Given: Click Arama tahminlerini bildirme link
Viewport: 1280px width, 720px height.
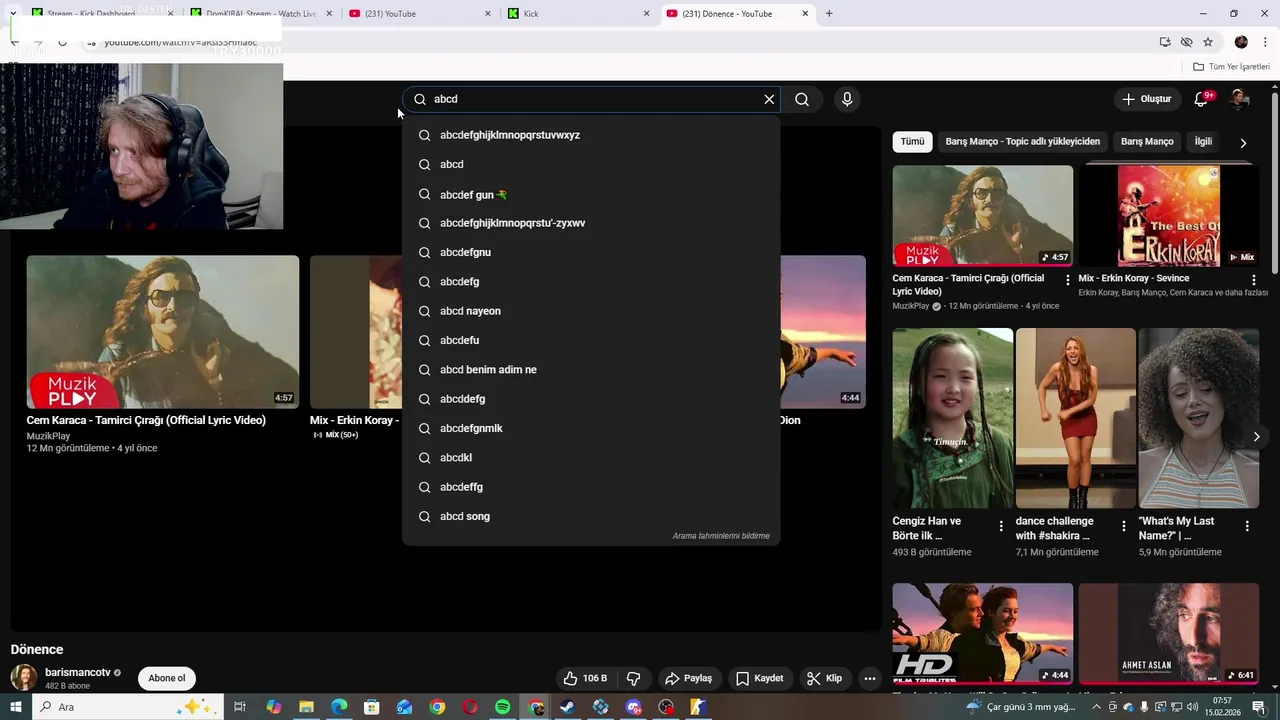Looking at the screenshot, I should coord(721,536).
